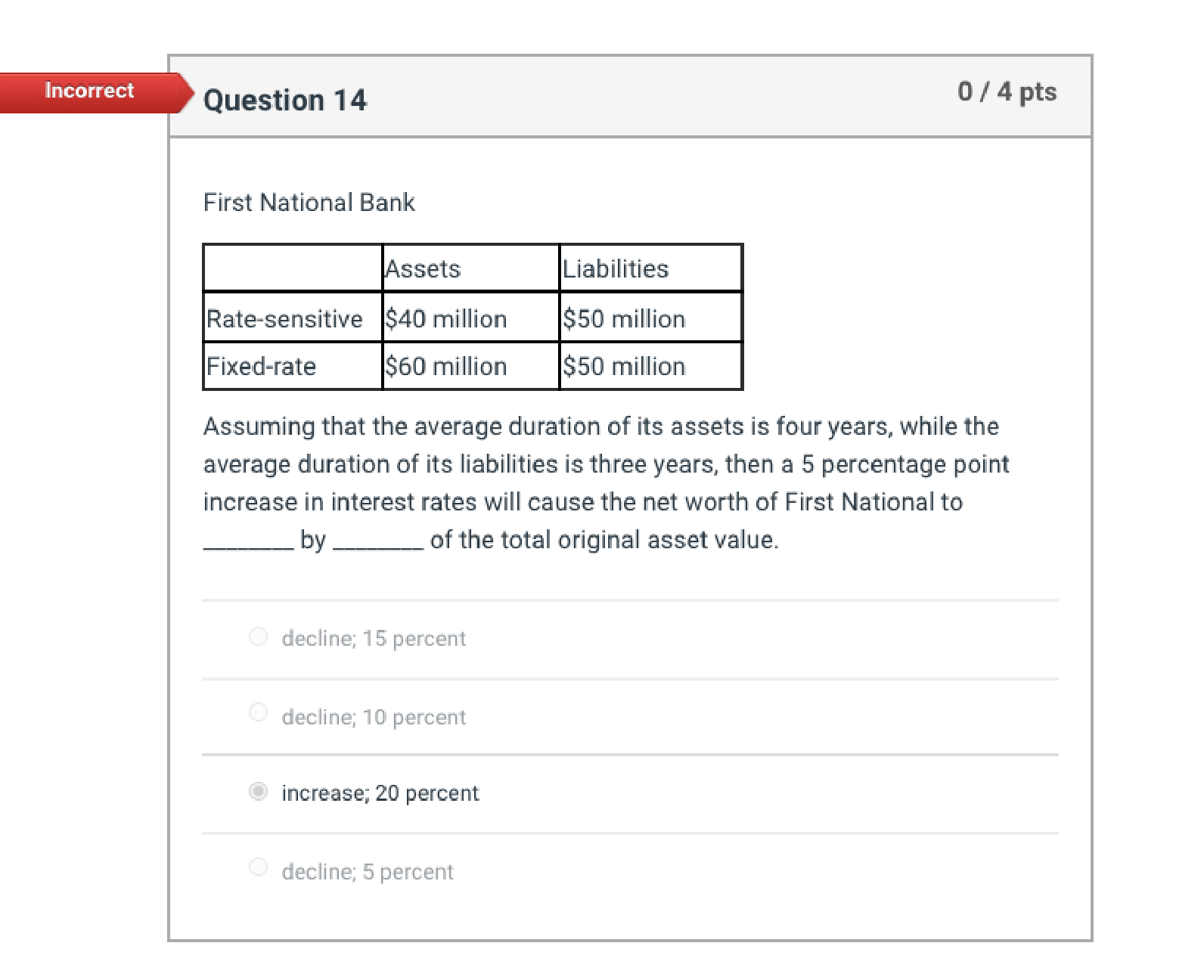Click the 'Question 14' heading

click(x=285, y=99)
